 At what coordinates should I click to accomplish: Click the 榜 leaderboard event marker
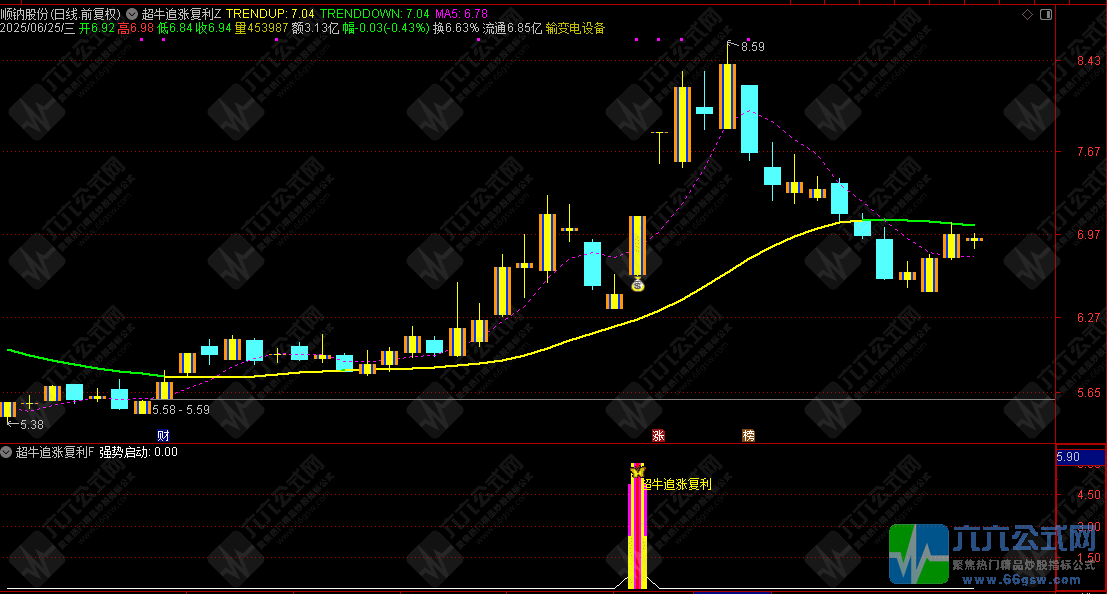(x=748, y=435)
